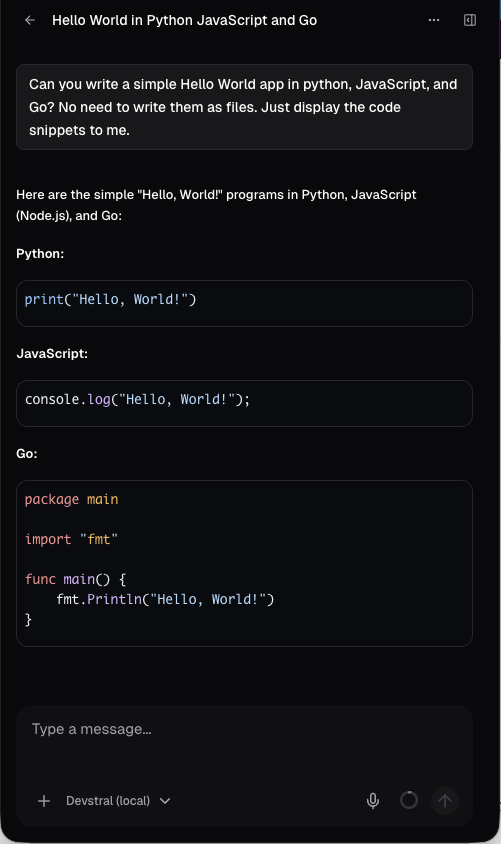Viewport: 501px width, 844px height.
Task: Click the fmt.Println code line
Action: (x=165, y=599)
